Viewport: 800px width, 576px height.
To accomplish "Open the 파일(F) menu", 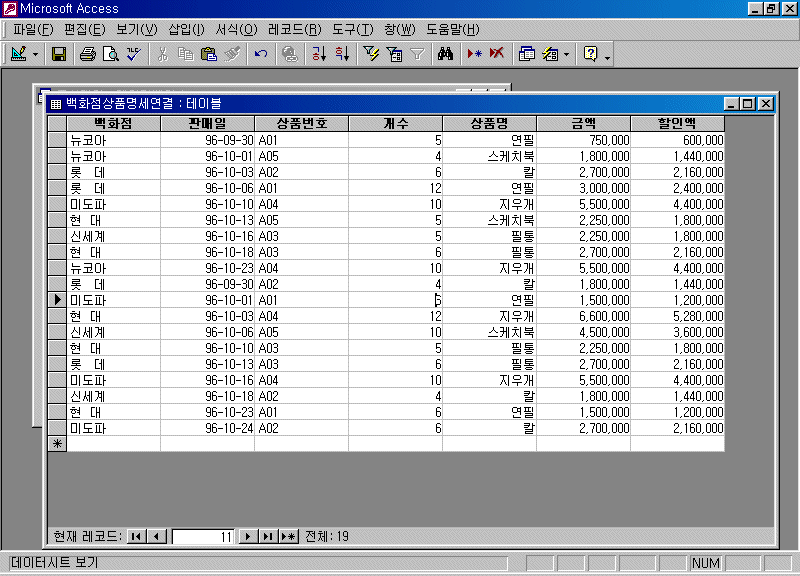I will (x=33, y=30).
